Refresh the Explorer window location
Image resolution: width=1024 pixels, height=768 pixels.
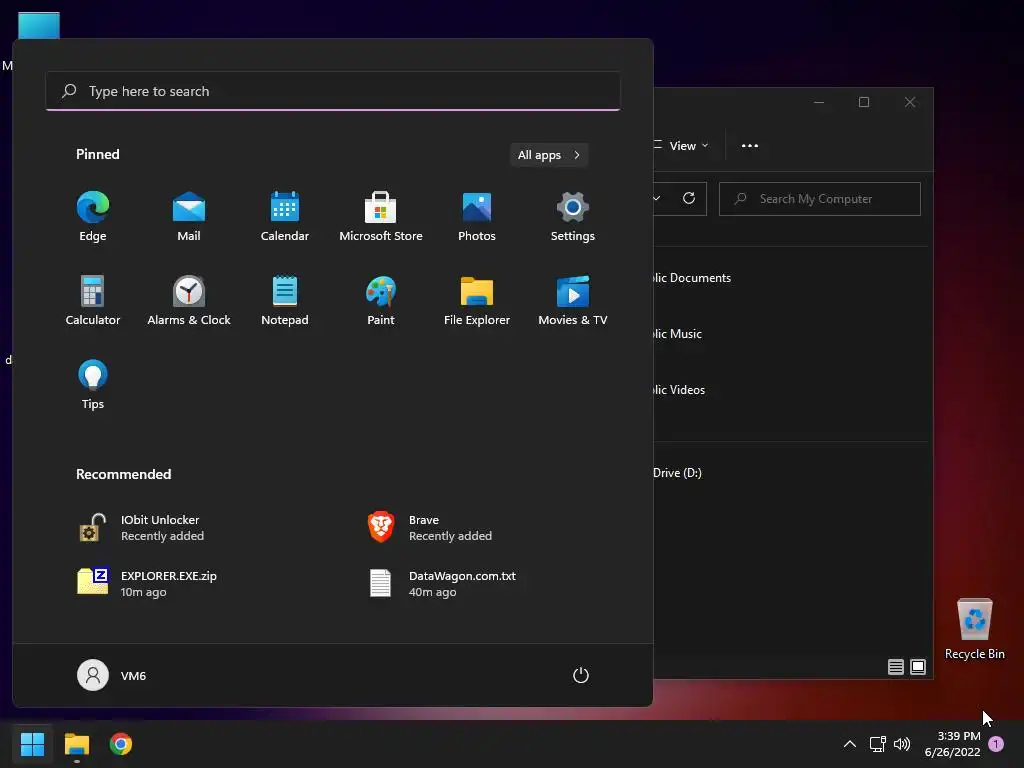coord(689,199)
